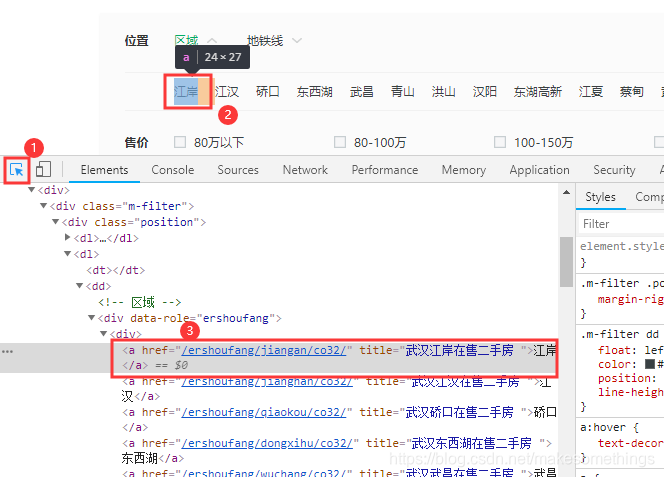
Task: Open the /ershoufang/qiaokou/co32/ href link
Action: pos(264,412)
